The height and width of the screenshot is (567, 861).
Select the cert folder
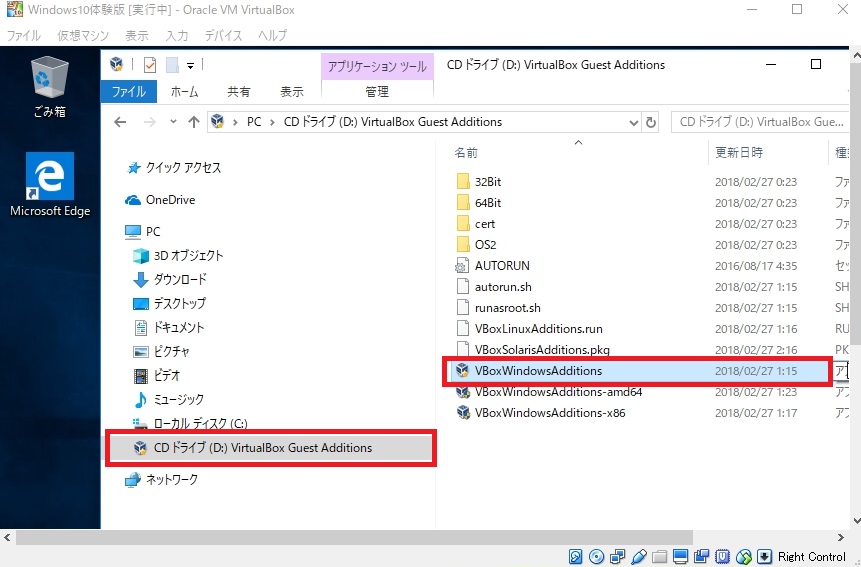click(476, 224)
